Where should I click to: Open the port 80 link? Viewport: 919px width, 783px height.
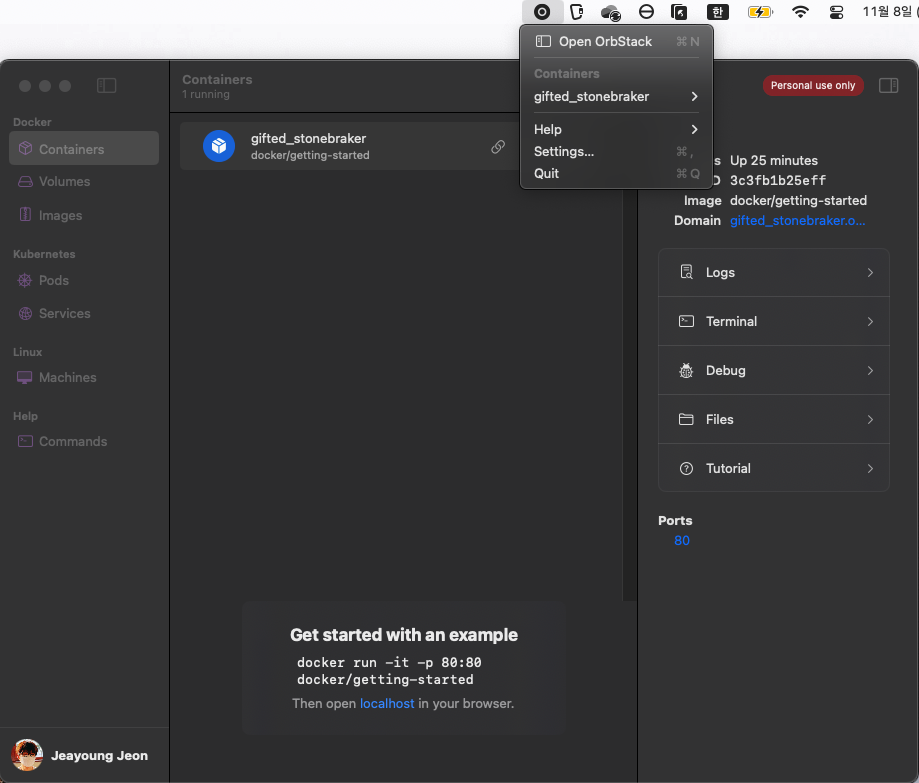click(x=682, y=540)
